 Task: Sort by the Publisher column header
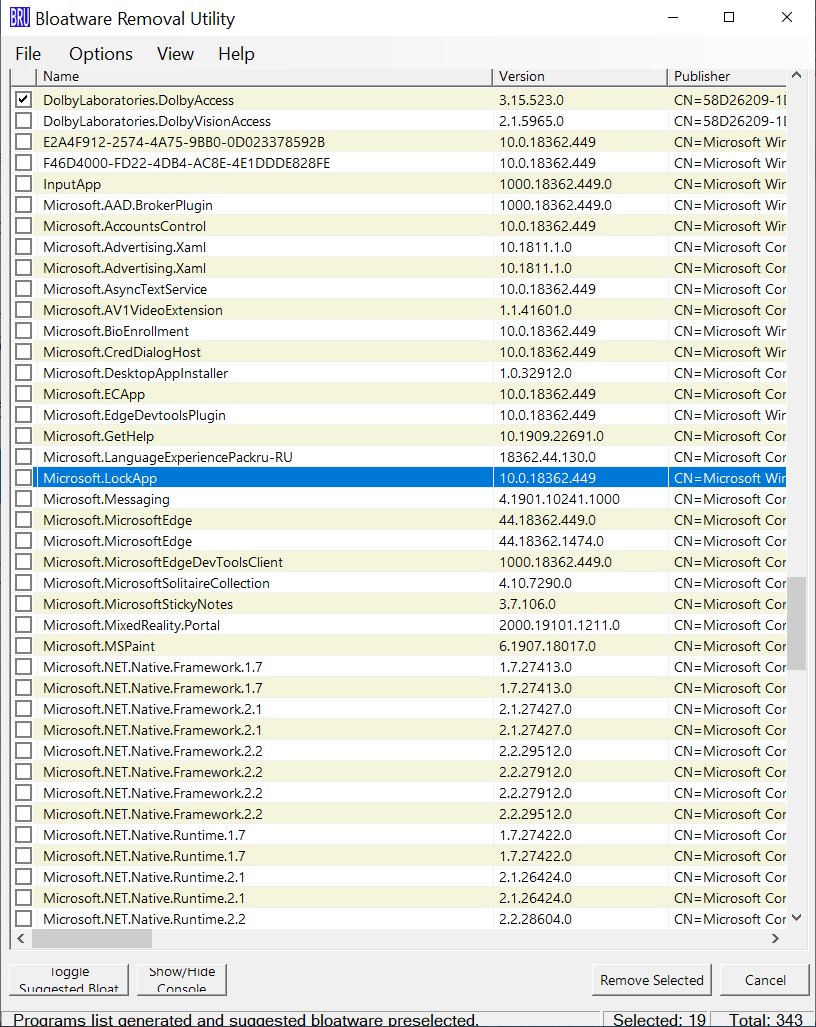point(727,77)
